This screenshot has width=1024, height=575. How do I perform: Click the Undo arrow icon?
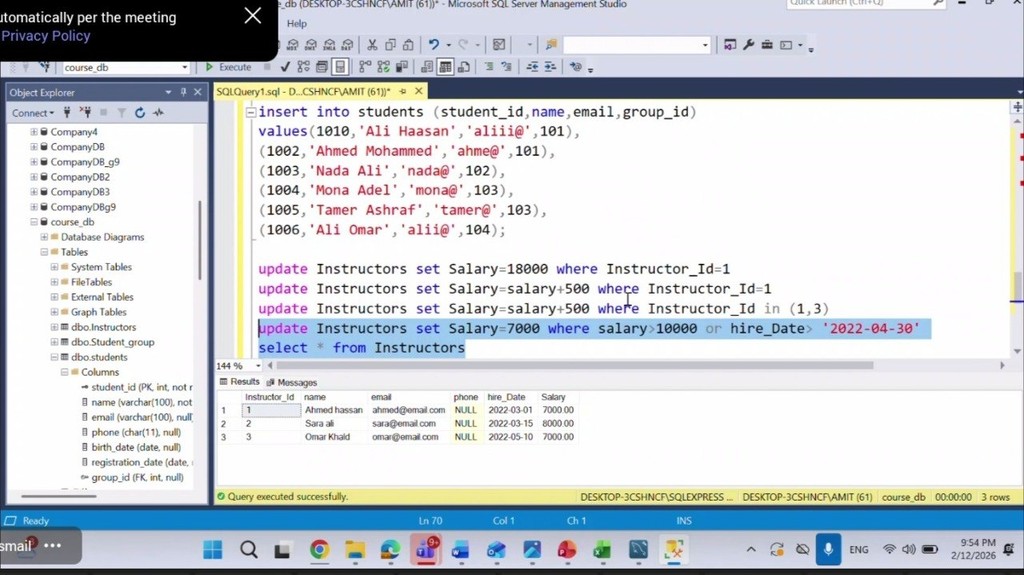point(434,45)
